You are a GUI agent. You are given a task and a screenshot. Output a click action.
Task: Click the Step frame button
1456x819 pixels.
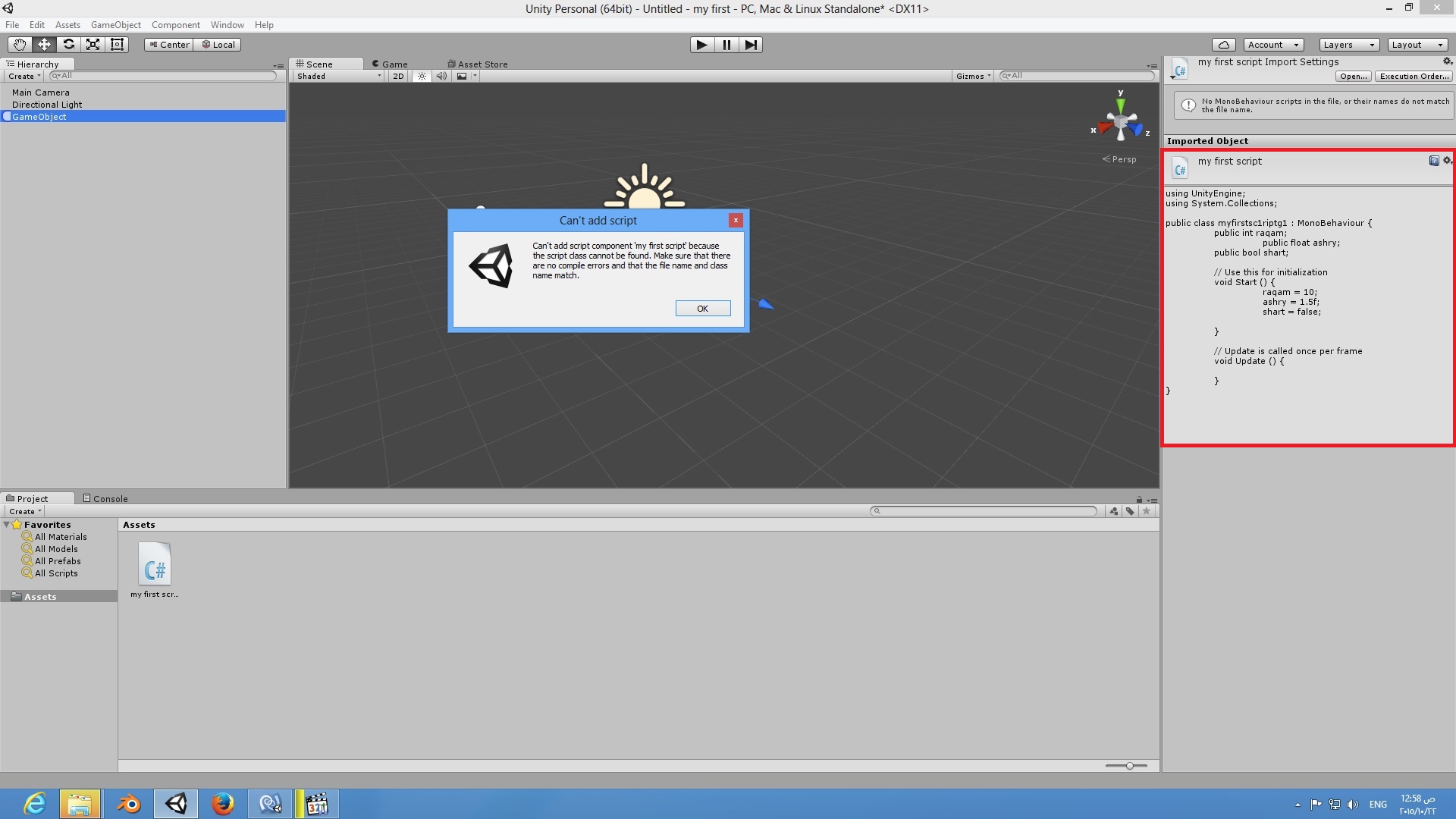751,45
